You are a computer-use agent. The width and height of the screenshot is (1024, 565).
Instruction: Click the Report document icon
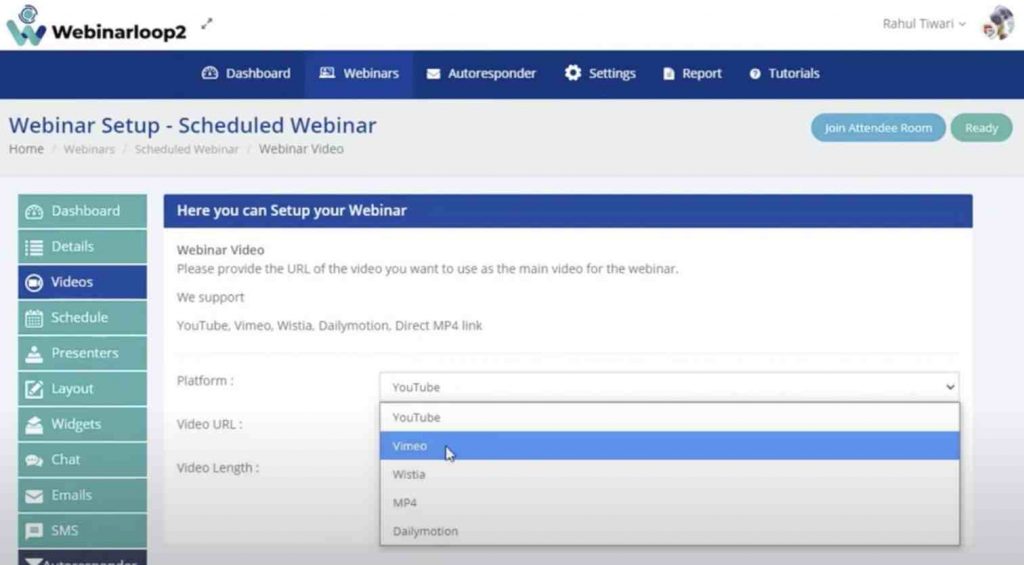click(x=669, y=74)
